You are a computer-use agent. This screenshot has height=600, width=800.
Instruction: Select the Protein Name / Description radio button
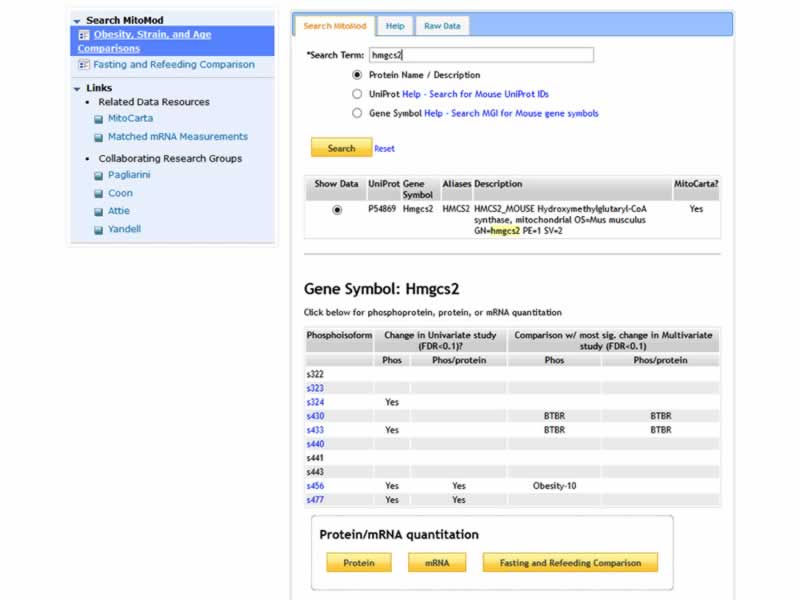(x=357, y=75)
